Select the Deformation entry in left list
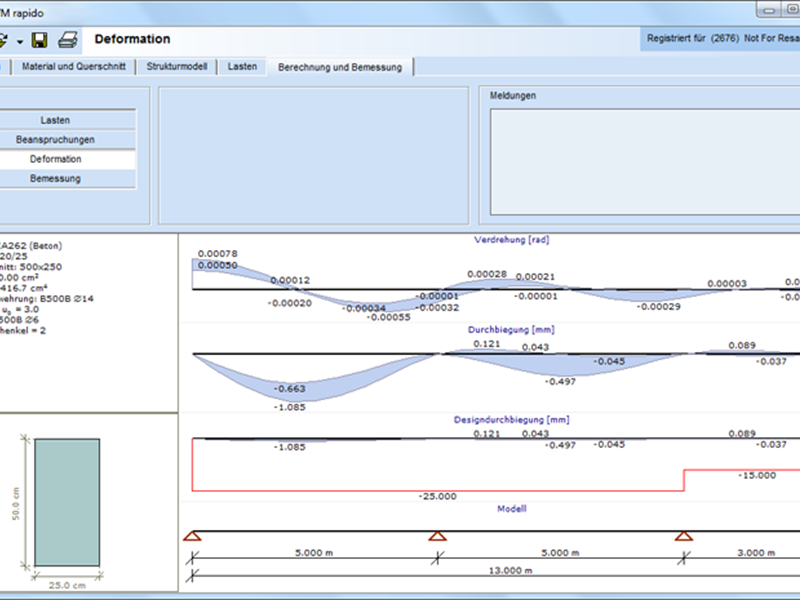800x600 pixels. pyautogui.click(x=55, y=159)
